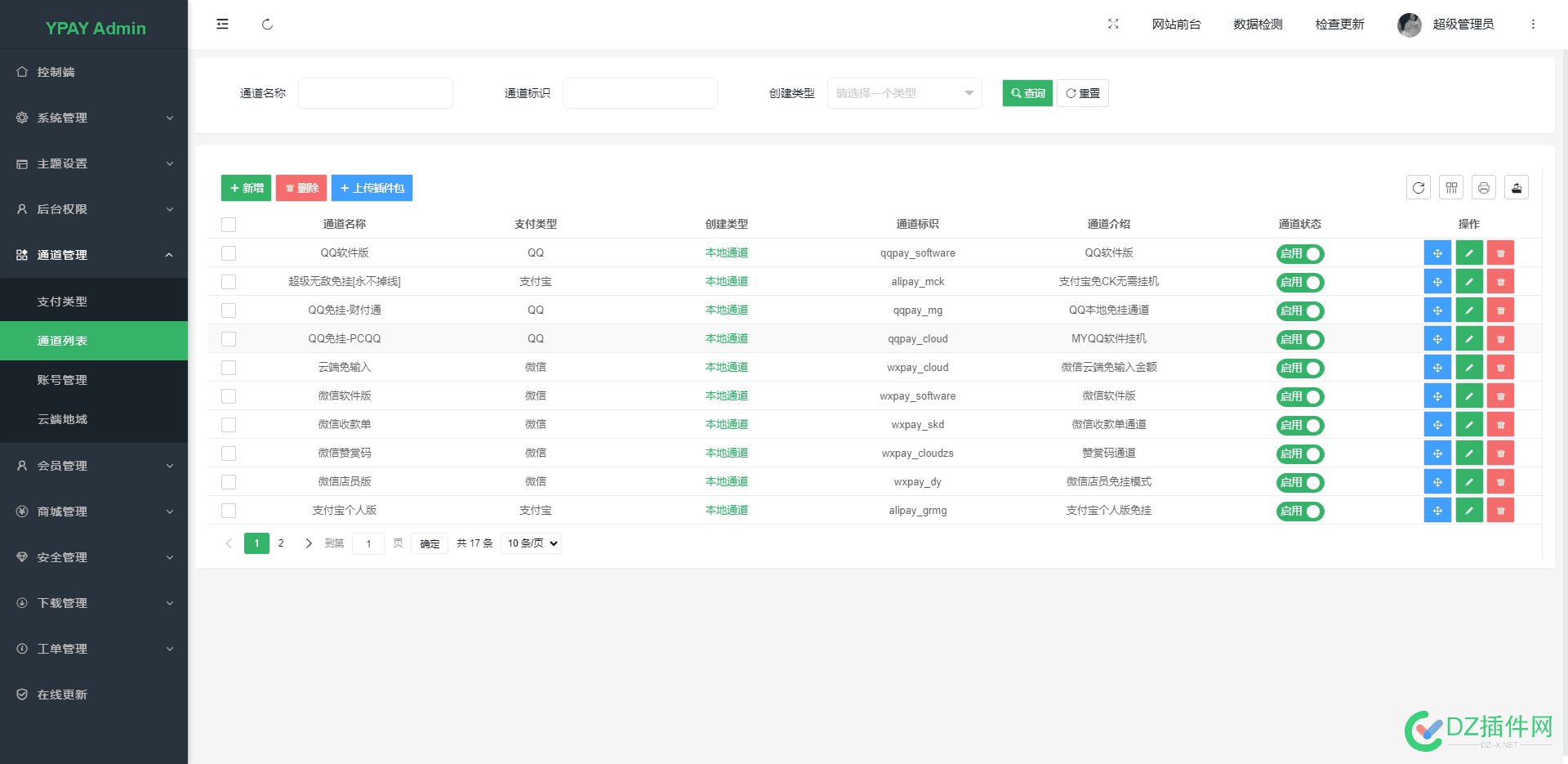Open the 账号管理 submenu item
Screen dimensions: 1568x764
94,380
